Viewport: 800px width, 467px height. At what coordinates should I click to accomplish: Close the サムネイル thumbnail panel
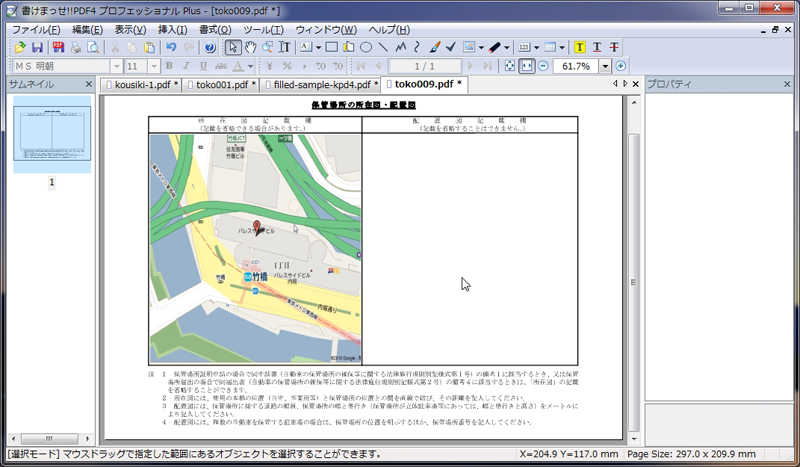tap(89, 84)
